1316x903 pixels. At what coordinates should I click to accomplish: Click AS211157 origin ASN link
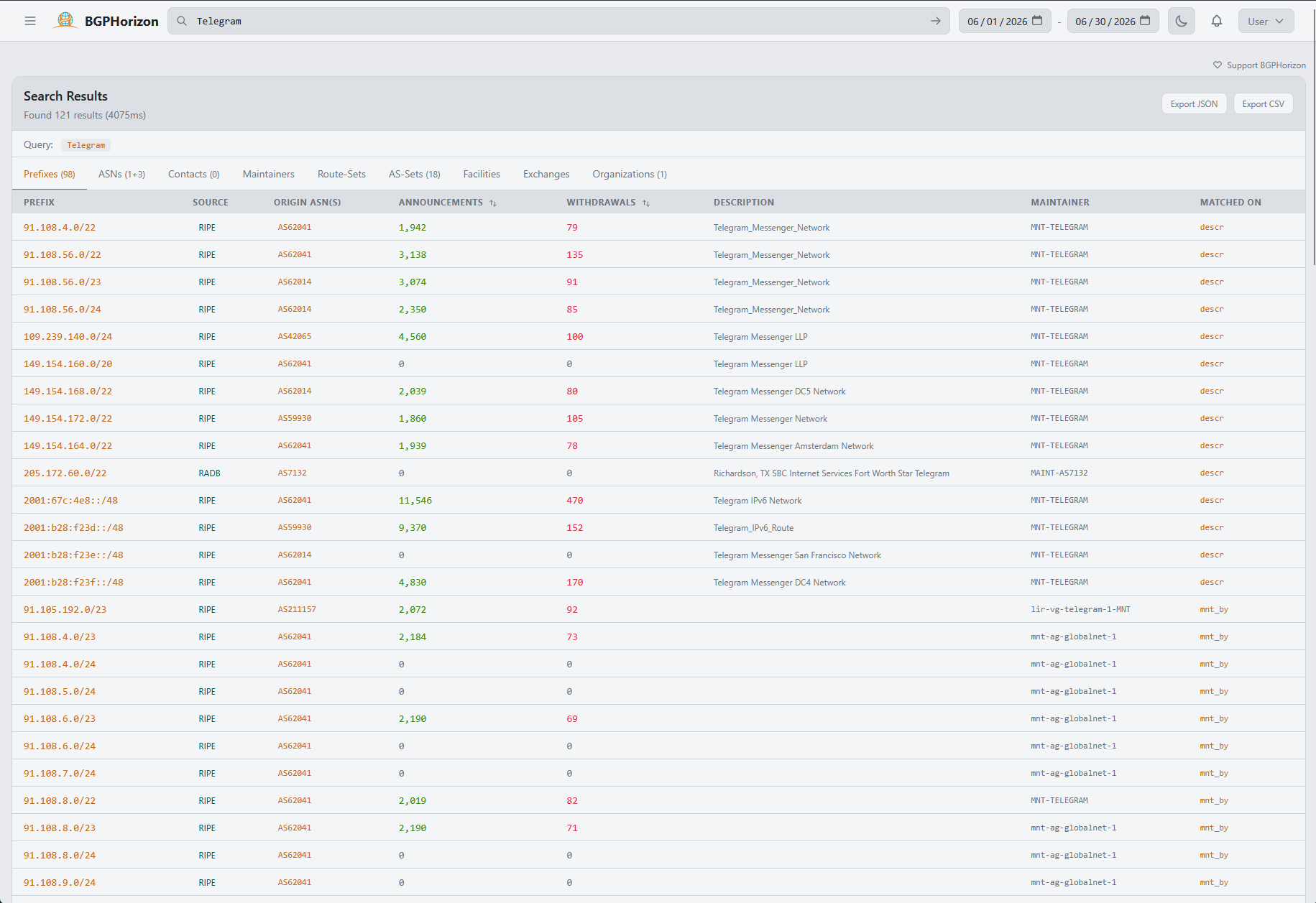297,610
